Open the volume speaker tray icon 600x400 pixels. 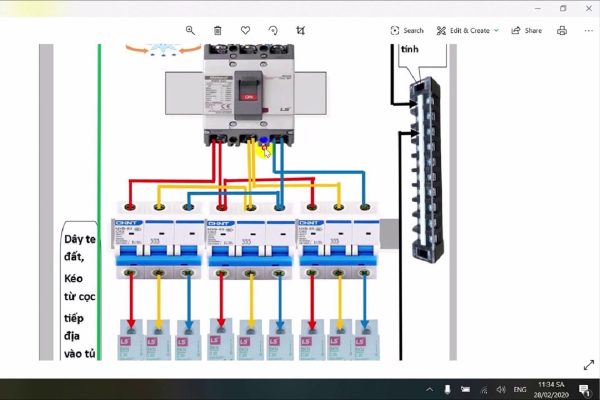click(x=501, y=390)
